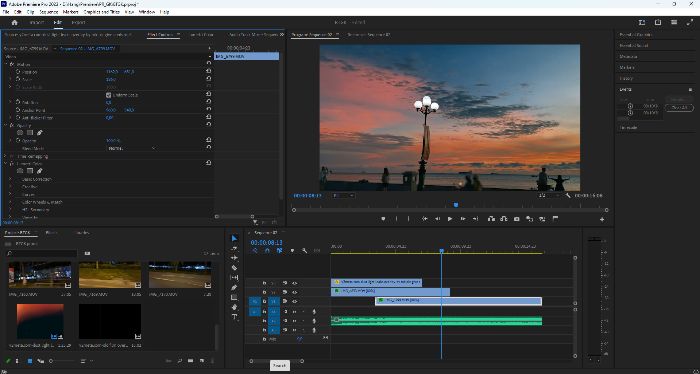Open the File menu
The width and height of the screenshot is (700, 374).
(x=6, y=12)
